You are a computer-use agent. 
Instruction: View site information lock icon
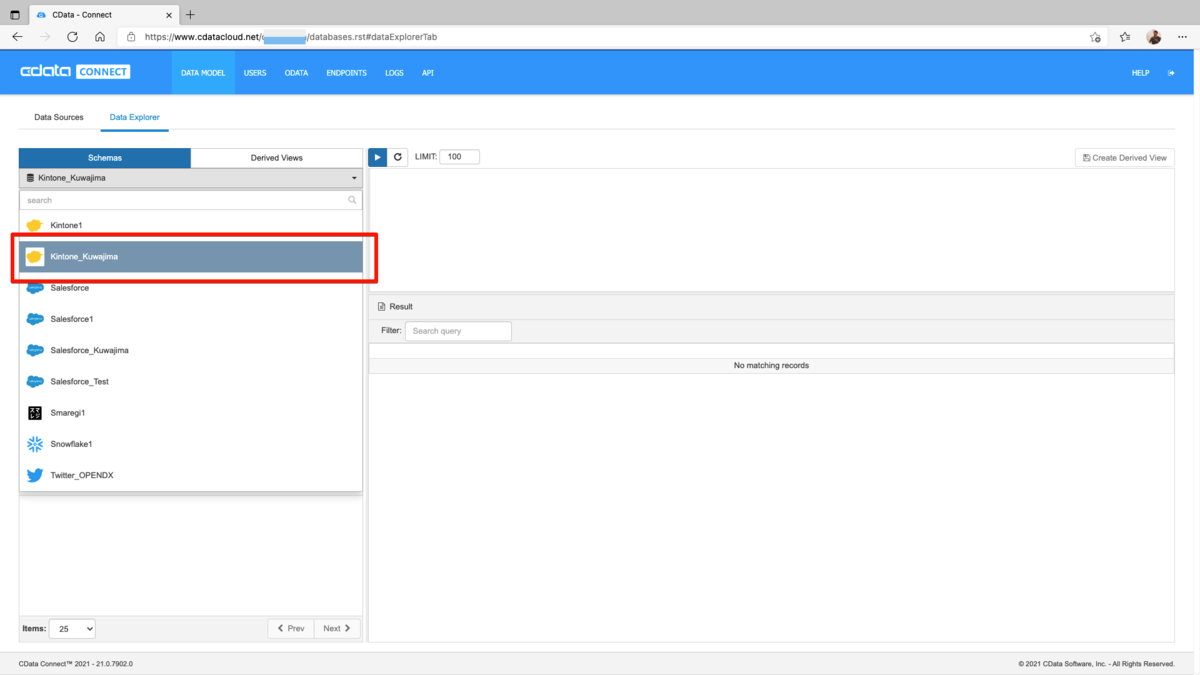tap(131, 37)
